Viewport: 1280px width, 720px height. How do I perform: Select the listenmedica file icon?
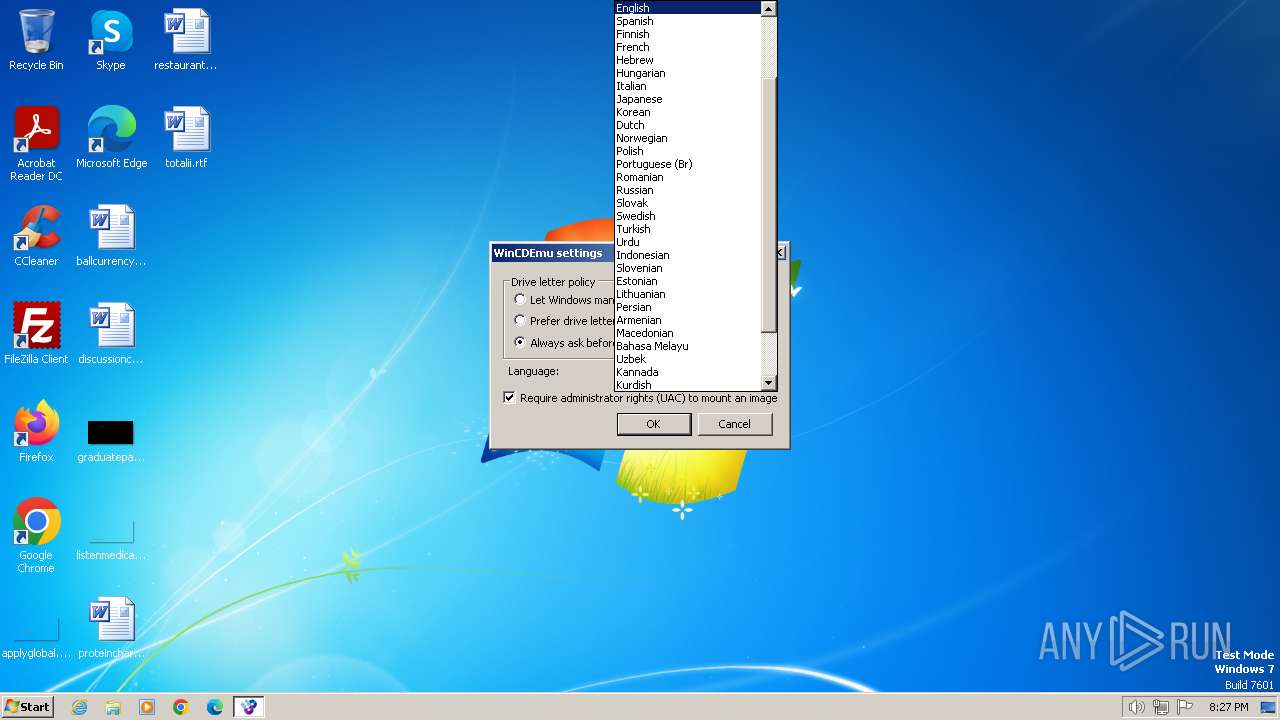pyautogui.click(x=111, y=540)
